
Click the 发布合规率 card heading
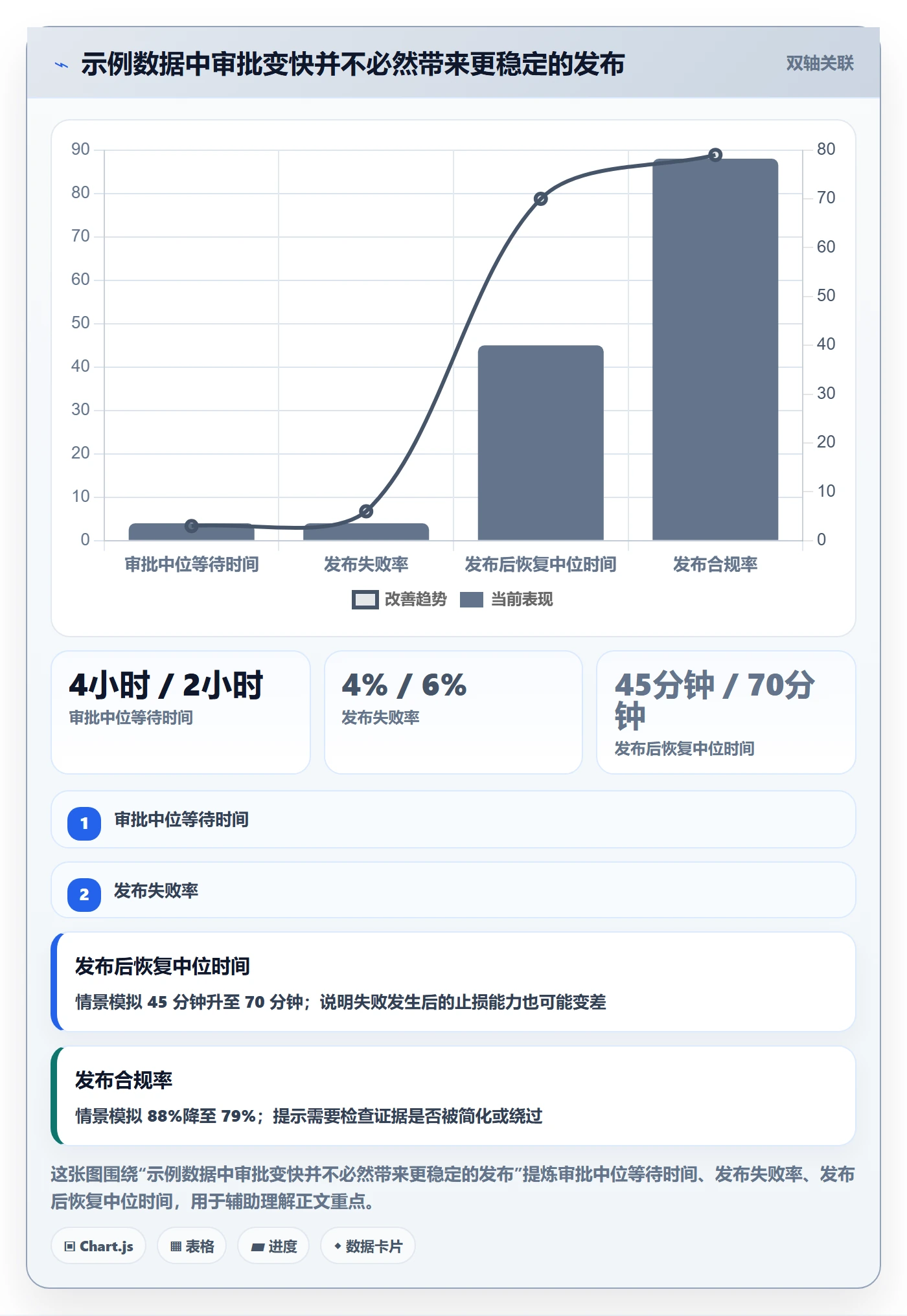pos(124,1080)
